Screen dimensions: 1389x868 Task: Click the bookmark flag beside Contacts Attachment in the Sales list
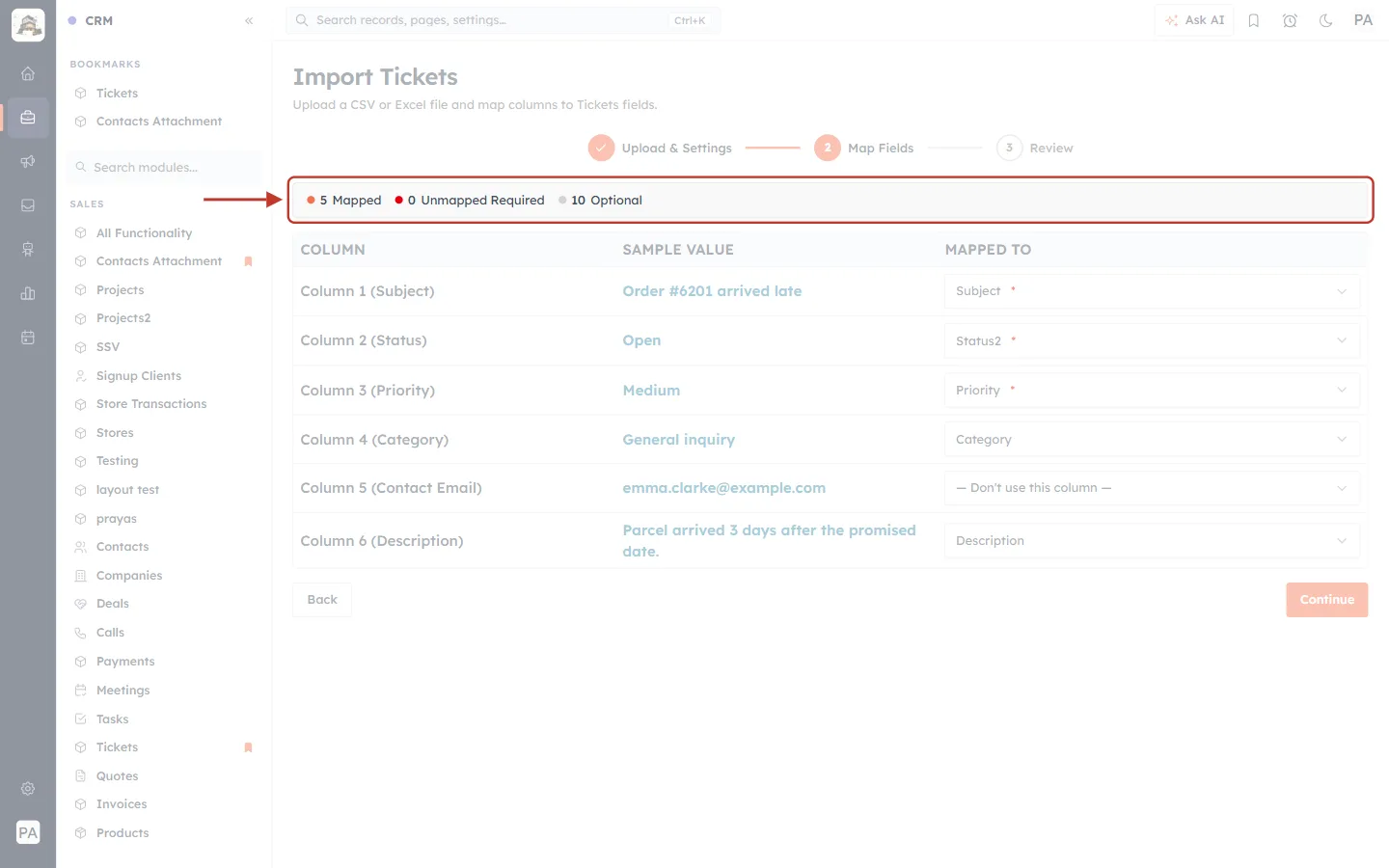[x=248, y=261]
